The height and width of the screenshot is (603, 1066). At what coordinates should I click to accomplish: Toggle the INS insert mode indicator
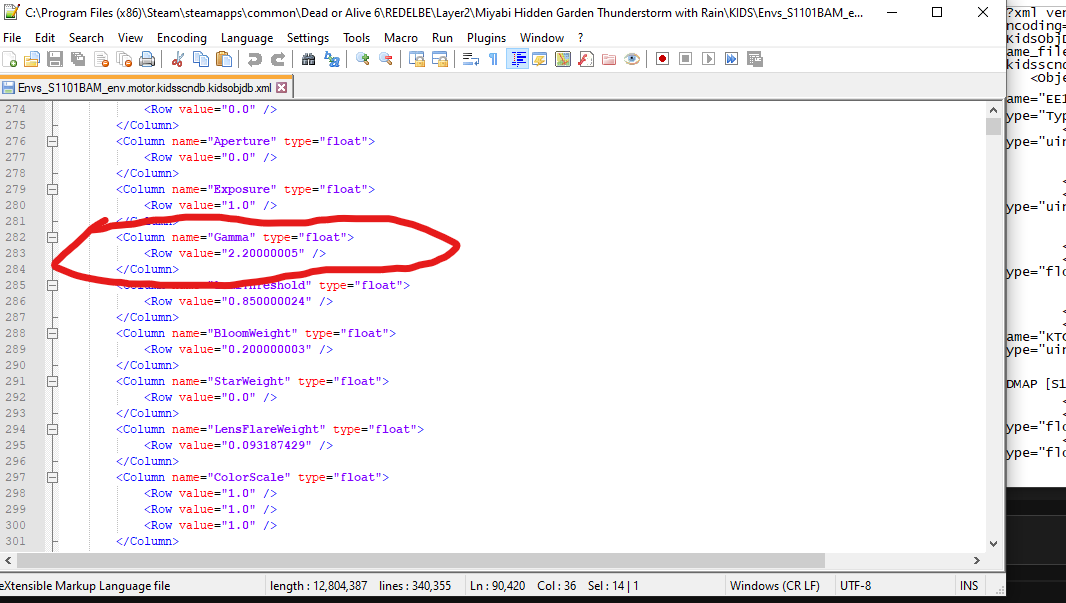pos(969,586)
